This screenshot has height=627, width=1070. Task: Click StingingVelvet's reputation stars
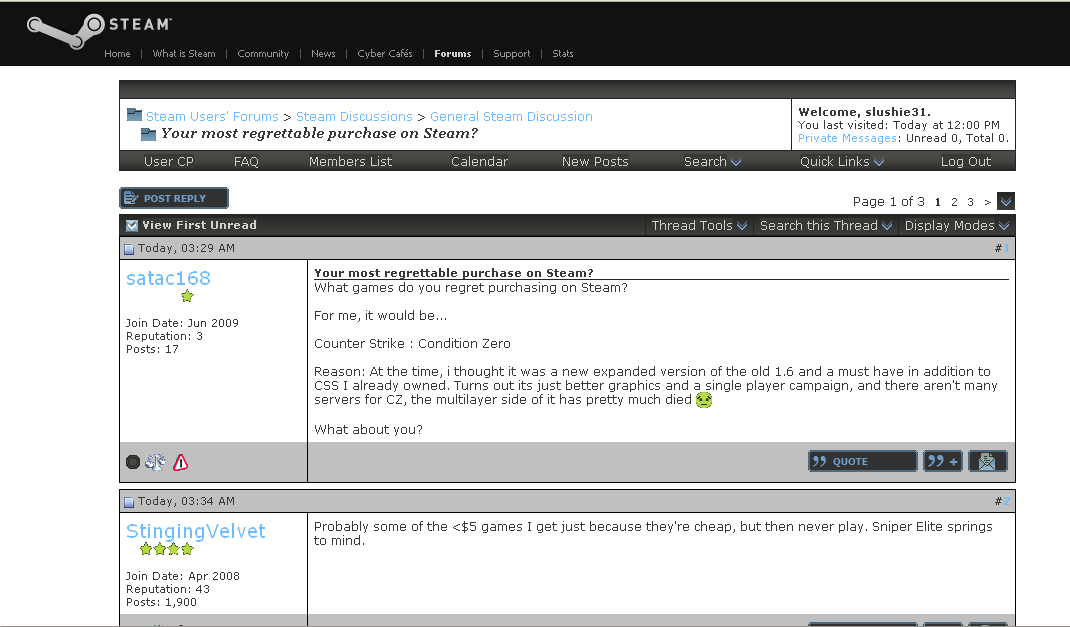pyautogui.click(x=167, y=549)
